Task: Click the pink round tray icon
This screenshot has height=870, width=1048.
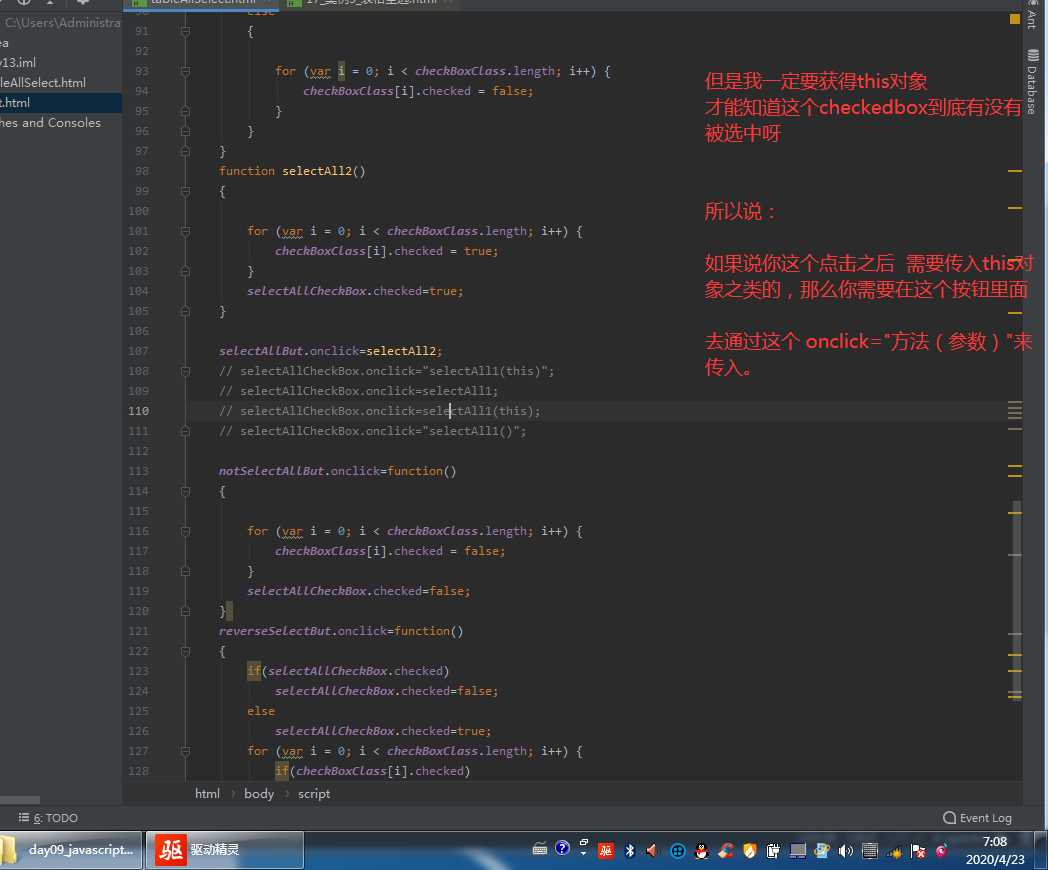Action: [941, 851]
